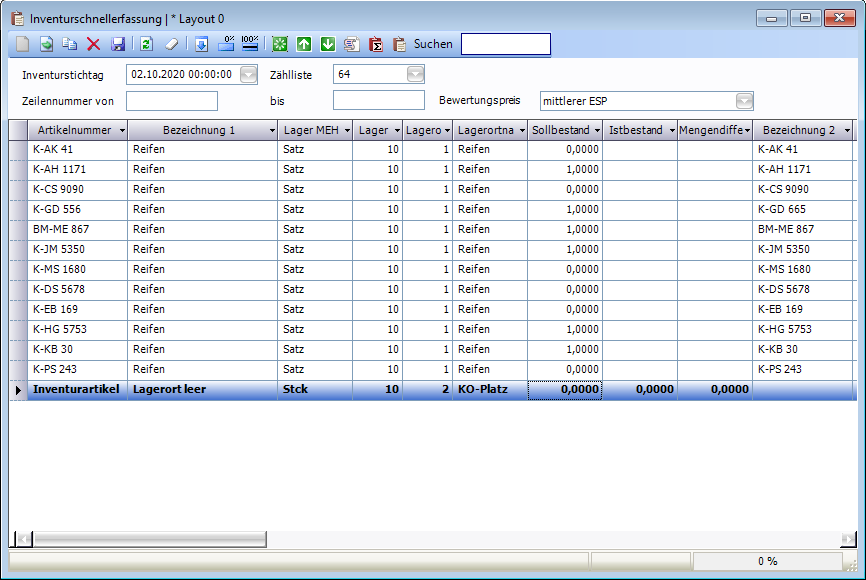Click the Istbestand cell of Inventurartikel row
This screenshot has height=580, width=866.
[x=640, y=390]
